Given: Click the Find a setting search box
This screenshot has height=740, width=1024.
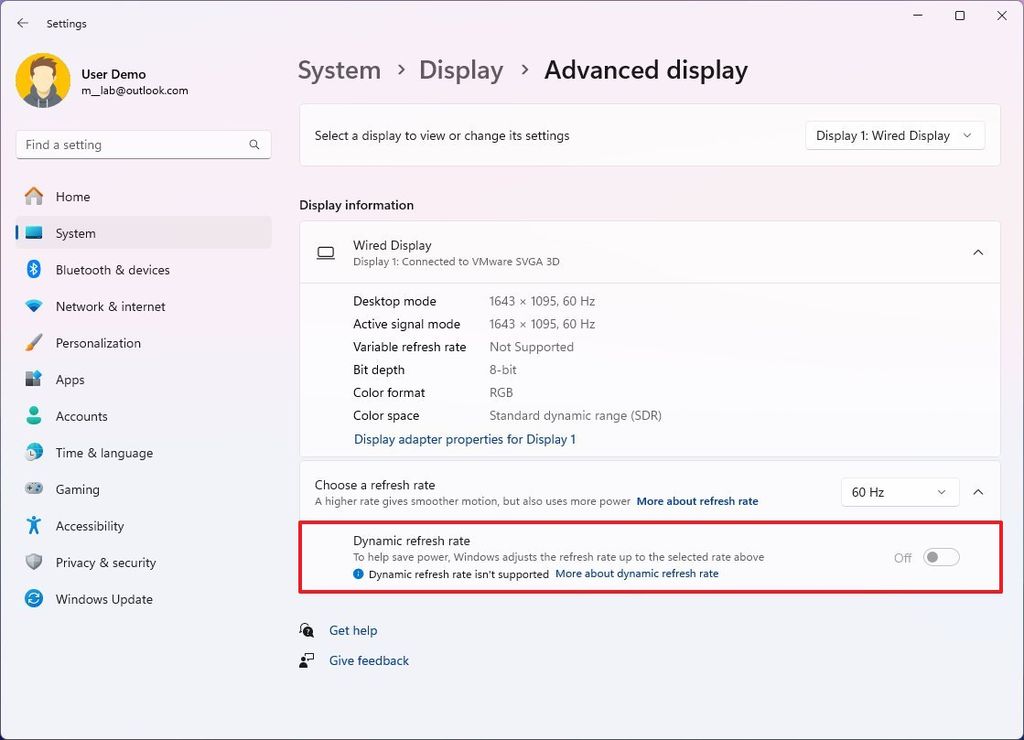Looking at the screenshot, I should (x=143, y=144).
